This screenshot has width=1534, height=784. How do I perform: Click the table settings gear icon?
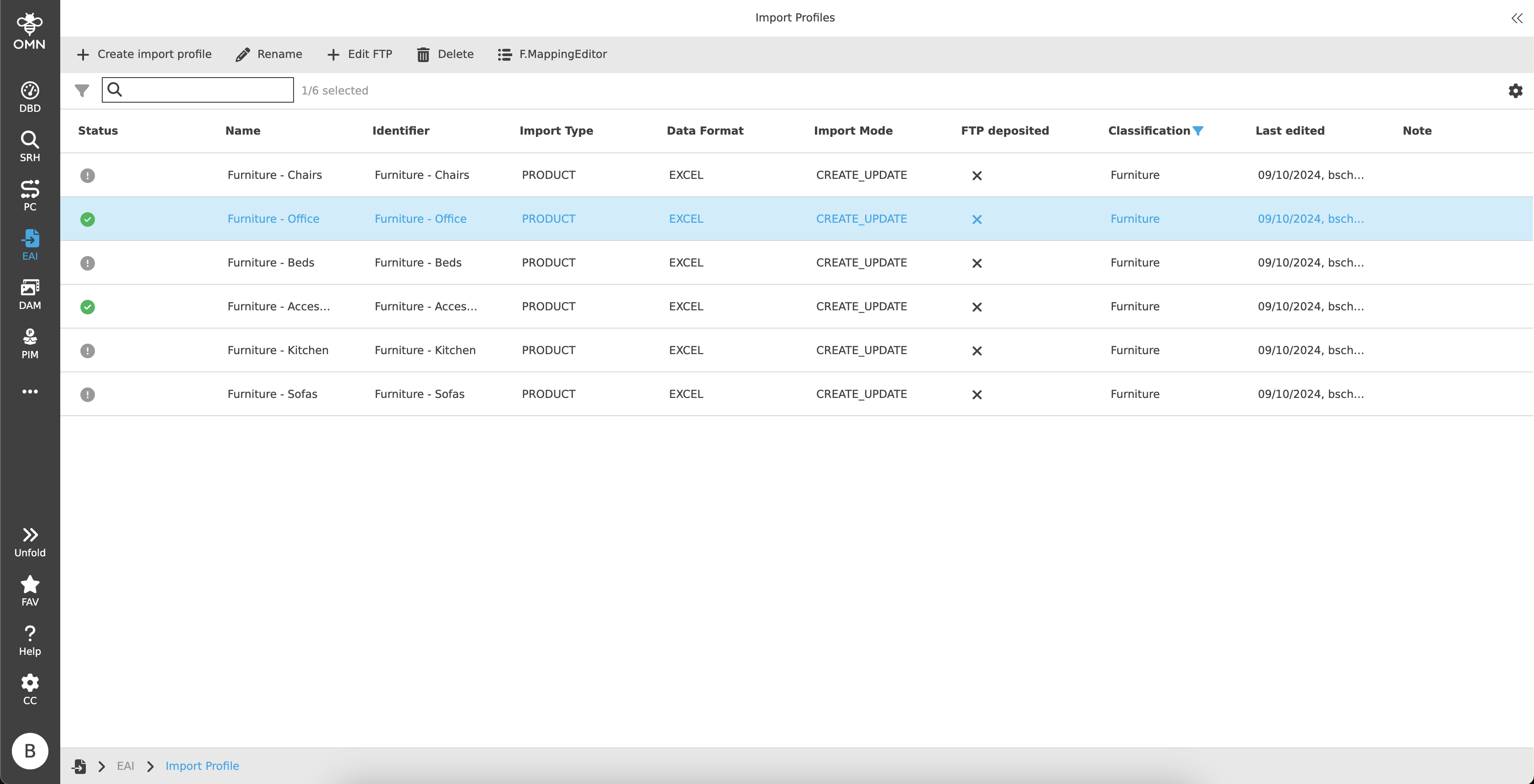[1515, 90]
